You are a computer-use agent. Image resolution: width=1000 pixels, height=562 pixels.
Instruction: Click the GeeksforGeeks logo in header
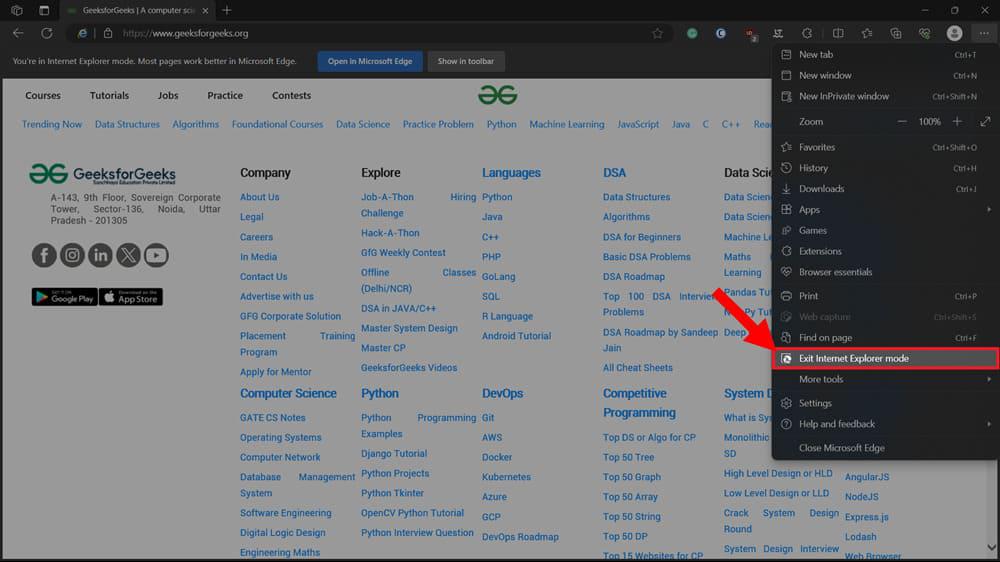coord(497,95)
